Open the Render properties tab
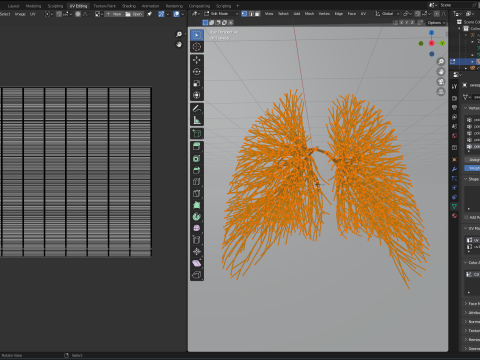 (x=454, y=98)
